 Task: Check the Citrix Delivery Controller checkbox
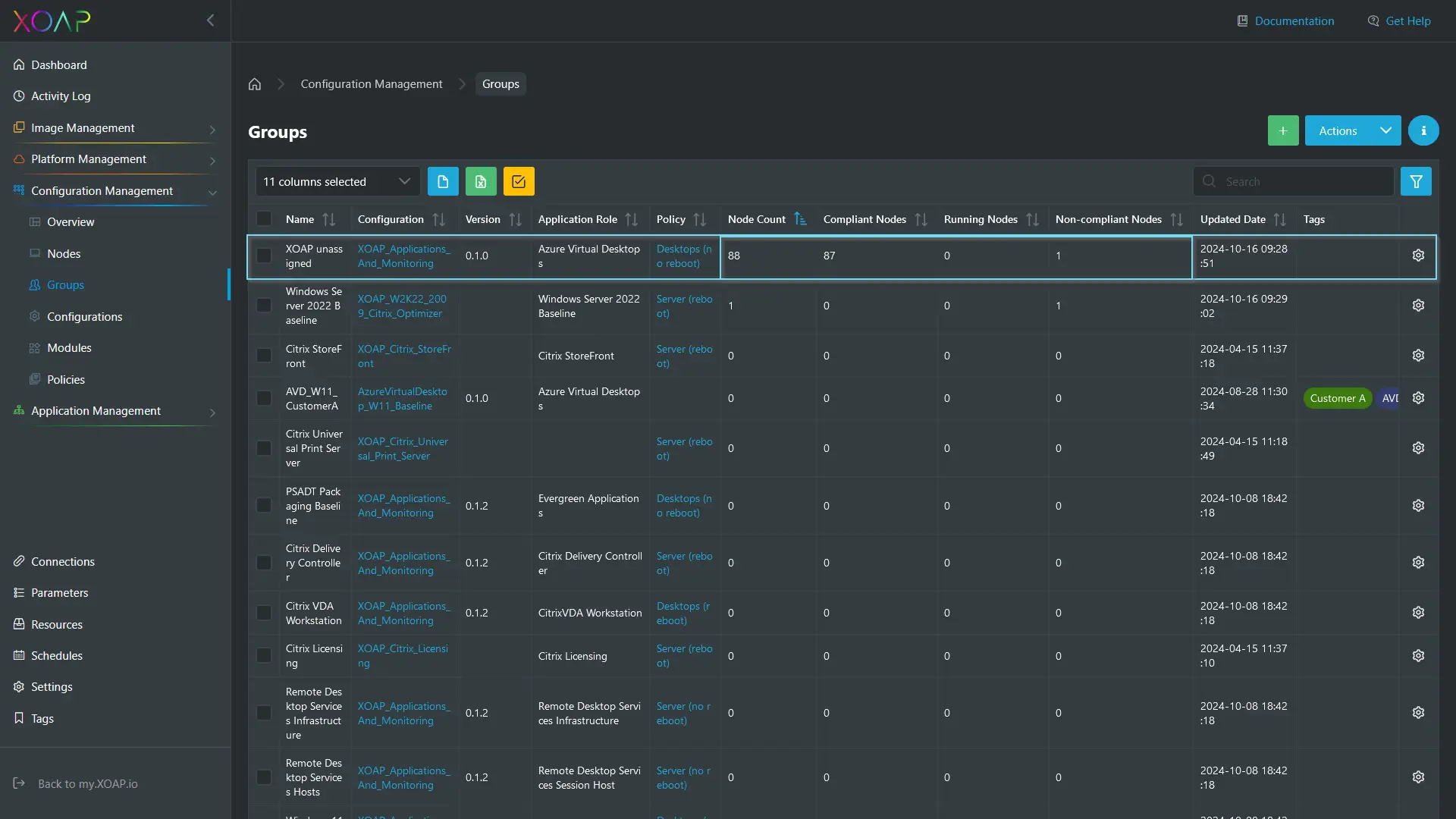(x=264, y=563)
